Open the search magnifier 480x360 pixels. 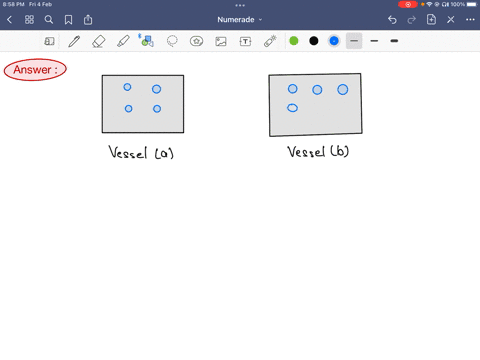(49, 20)
